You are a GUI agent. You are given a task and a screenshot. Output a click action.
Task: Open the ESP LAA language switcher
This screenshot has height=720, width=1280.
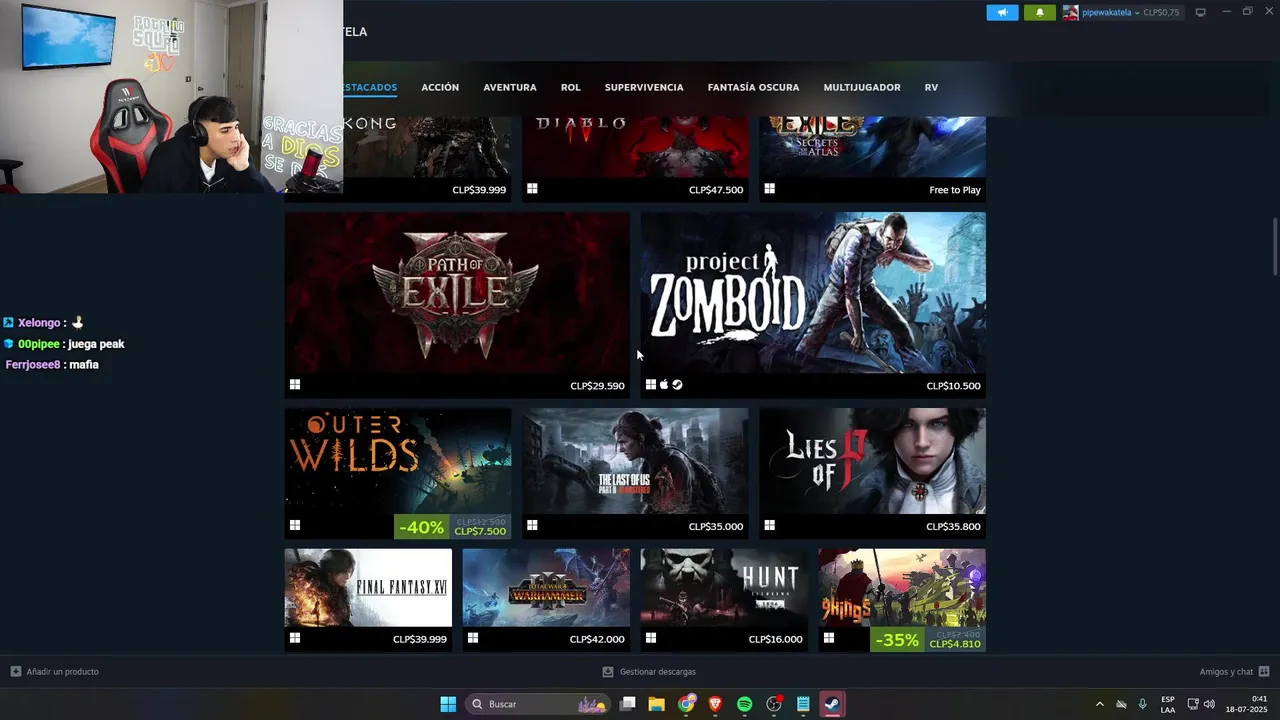point(1168,704)
